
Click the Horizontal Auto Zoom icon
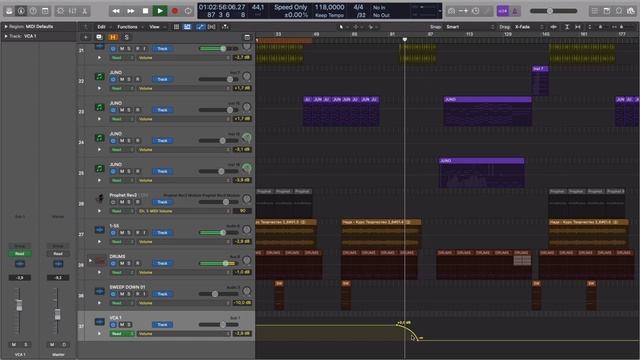pyautogui.click(x=578, y=27)
